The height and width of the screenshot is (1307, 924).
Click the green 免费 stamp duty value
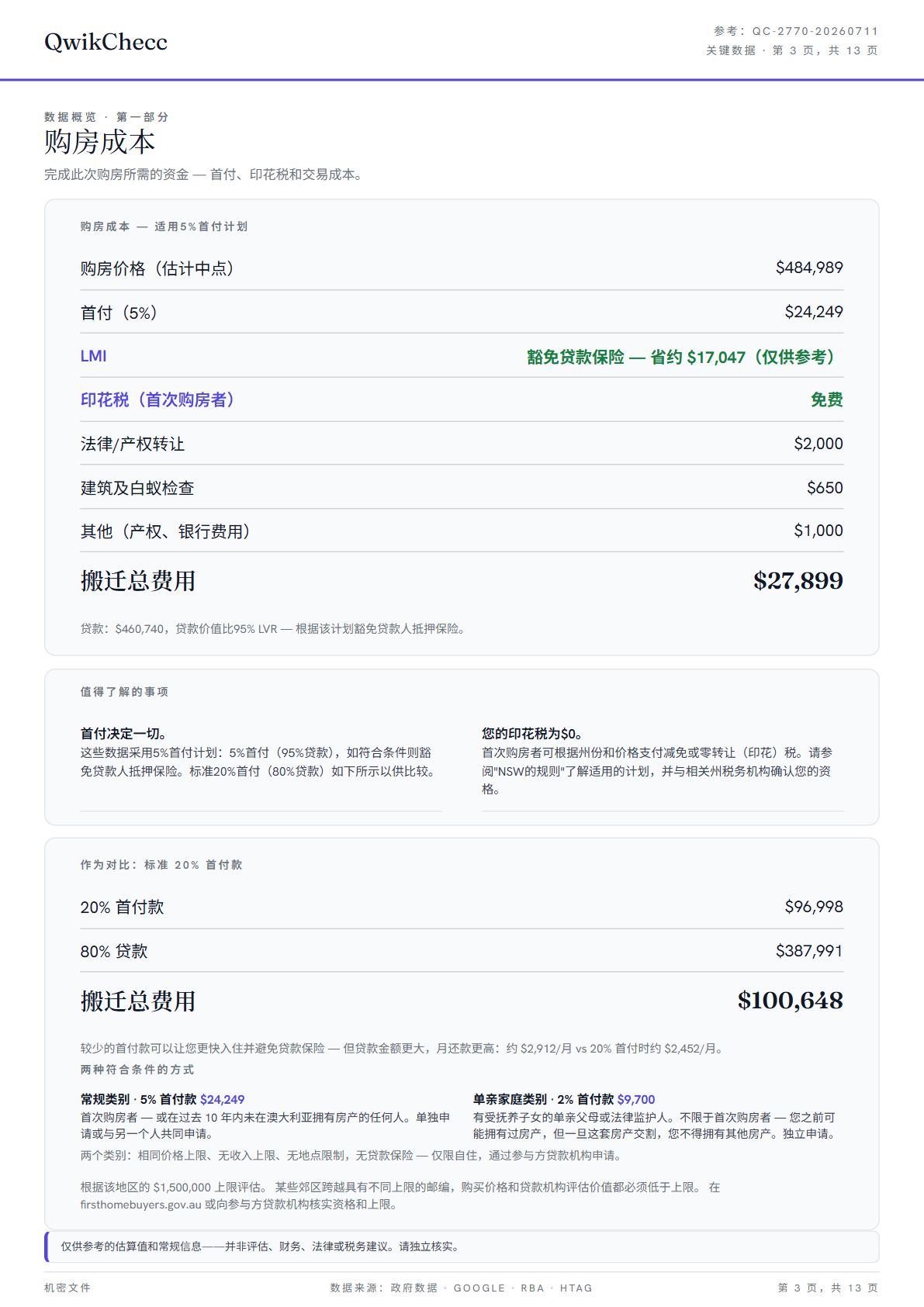[826, 399]
